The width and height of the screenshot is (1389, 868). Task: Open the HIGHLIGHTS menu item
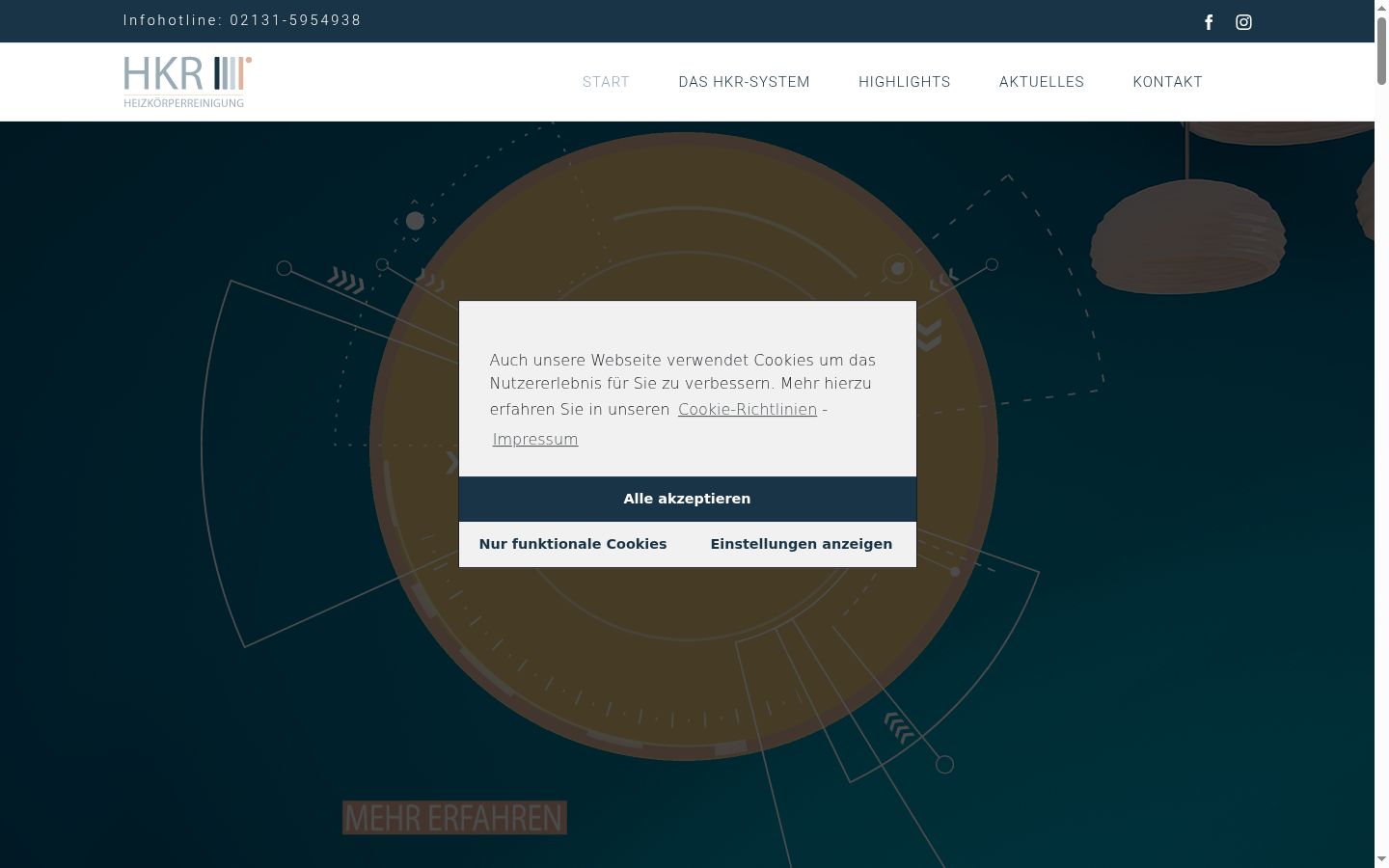click(x=905, y=82)
